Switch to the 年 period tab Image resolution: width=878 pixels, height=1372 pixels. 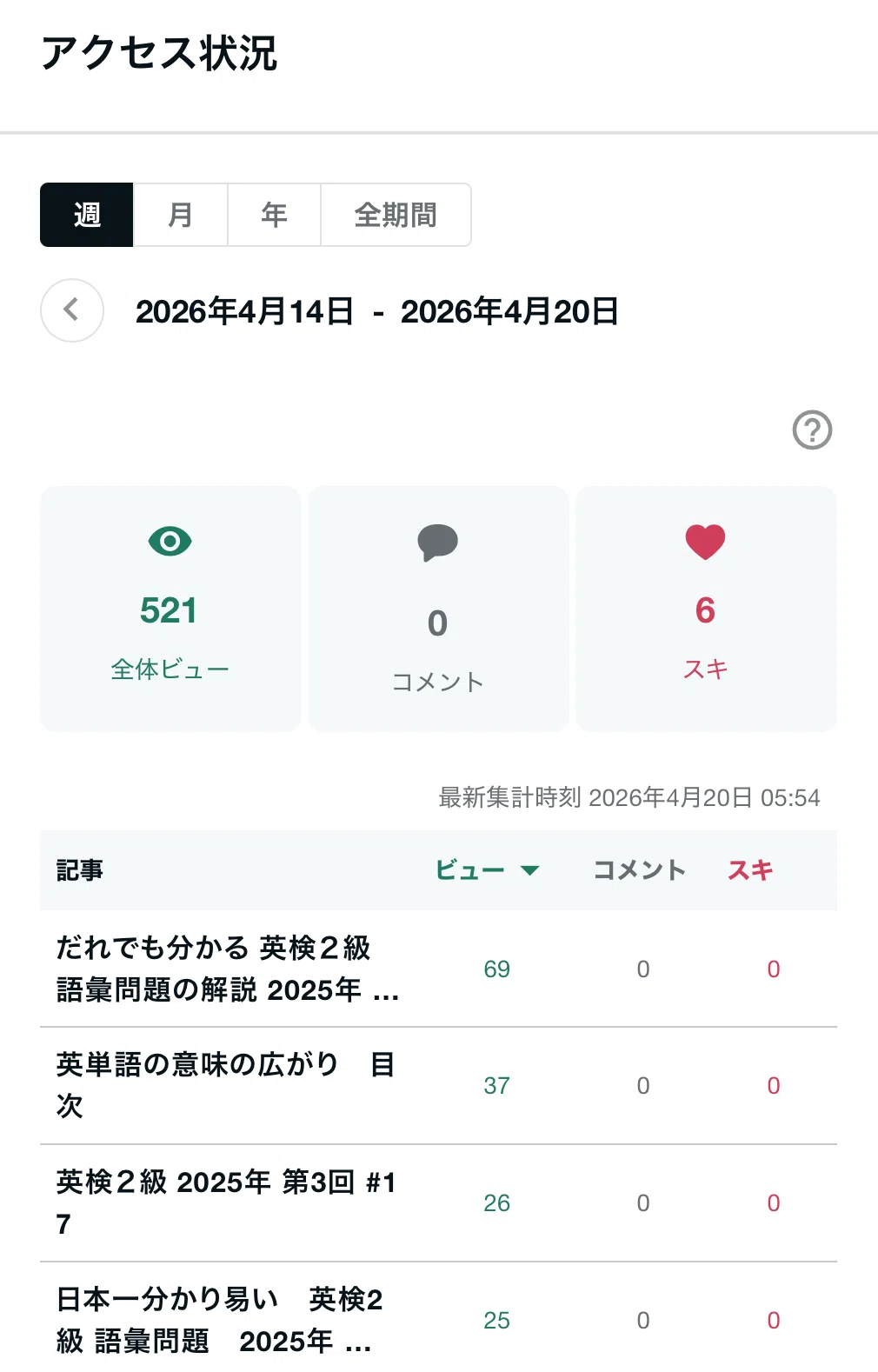point(275,215)
